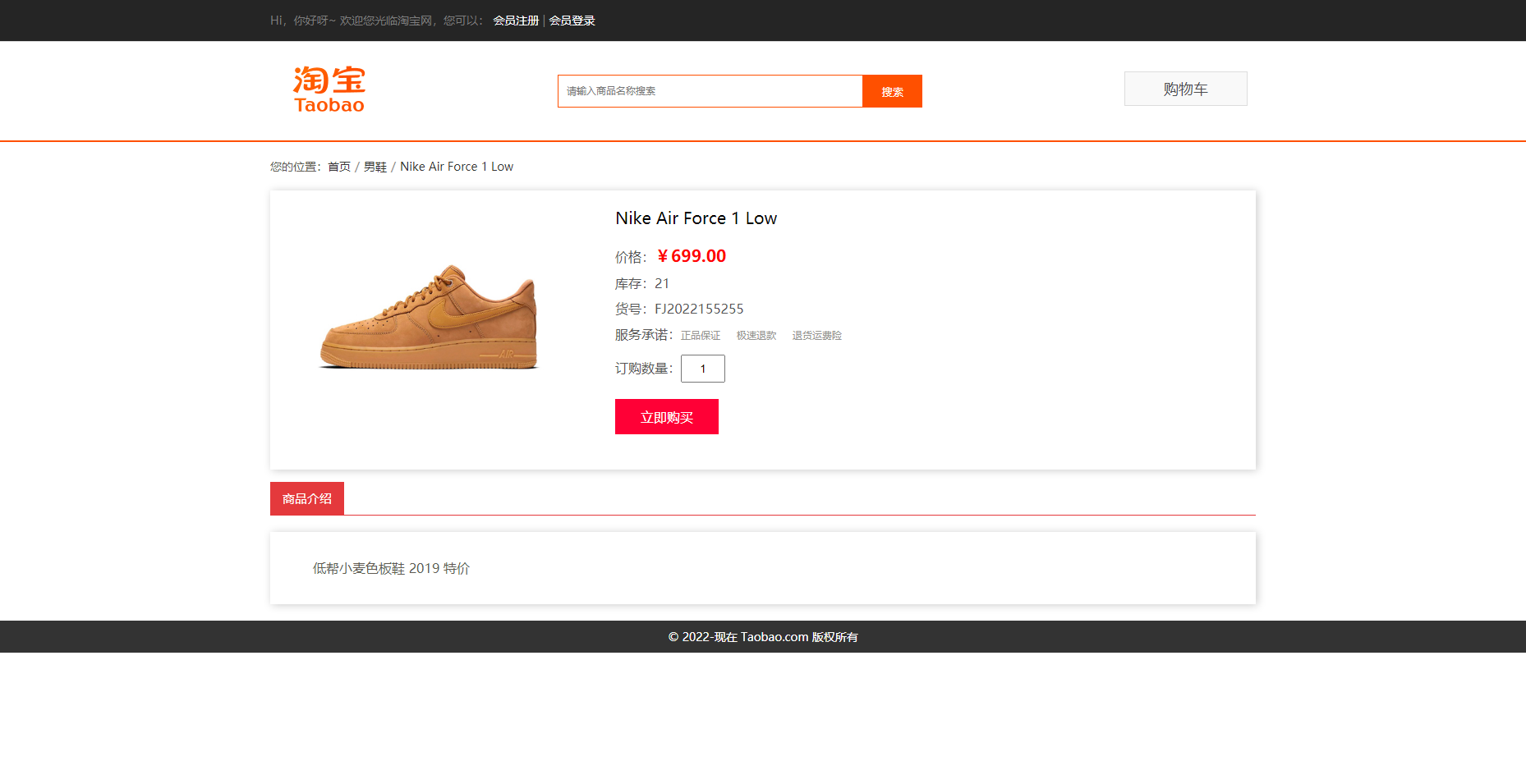Click the Taobao logo

click(329, 89)
